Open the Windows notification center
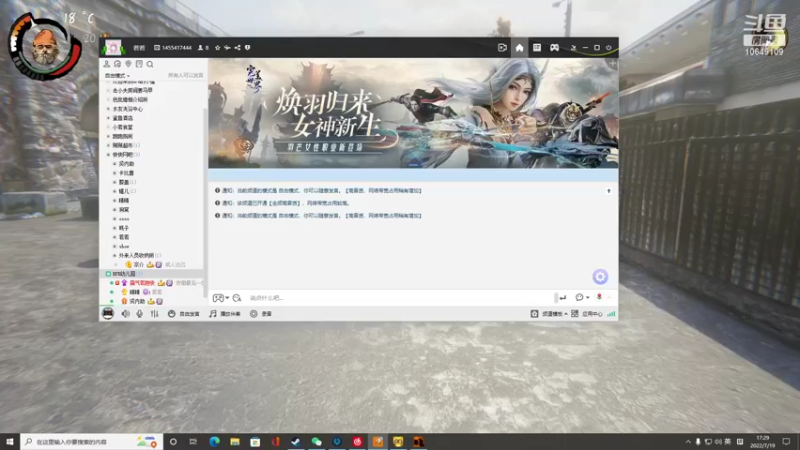Image resolution: width=800 pixels, height=450 pixels. click(786, 441)
